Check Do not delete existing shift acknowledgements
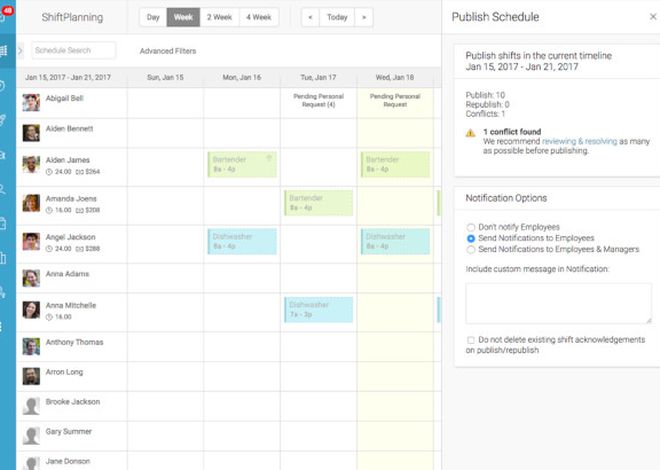660x470 pixels. [471, 340]
